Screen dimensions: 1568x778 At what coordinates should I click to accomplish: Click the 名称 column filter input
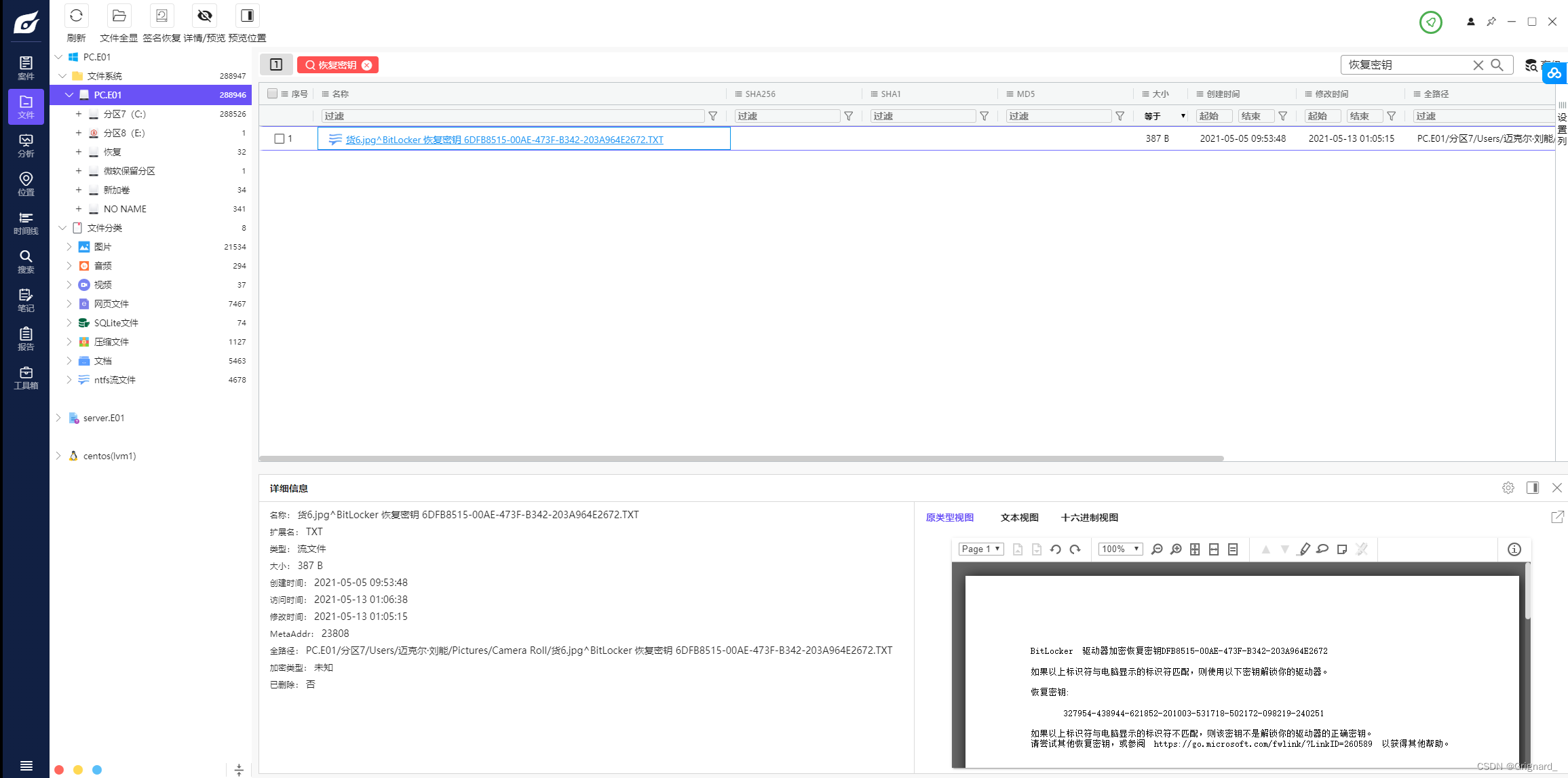tap(513, 116)
